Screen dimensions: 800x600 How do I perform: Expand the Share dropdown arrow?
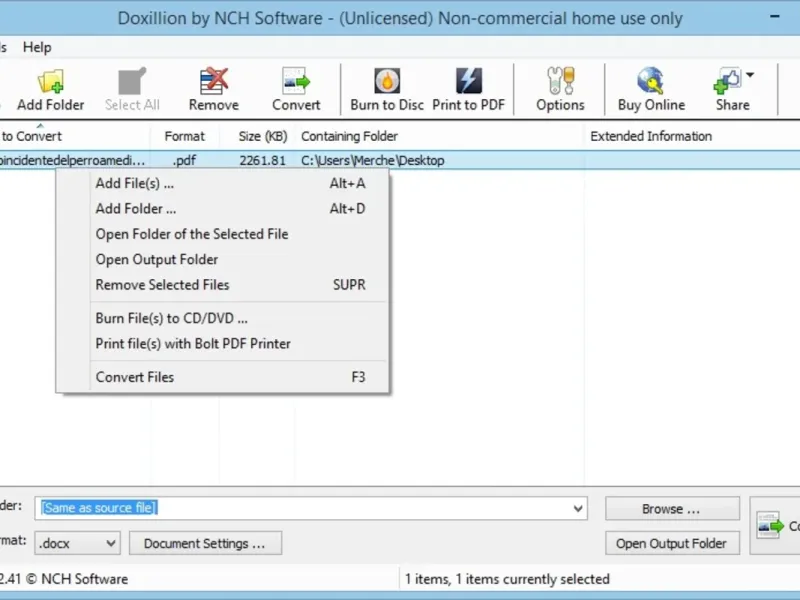(x=749, y=76)
